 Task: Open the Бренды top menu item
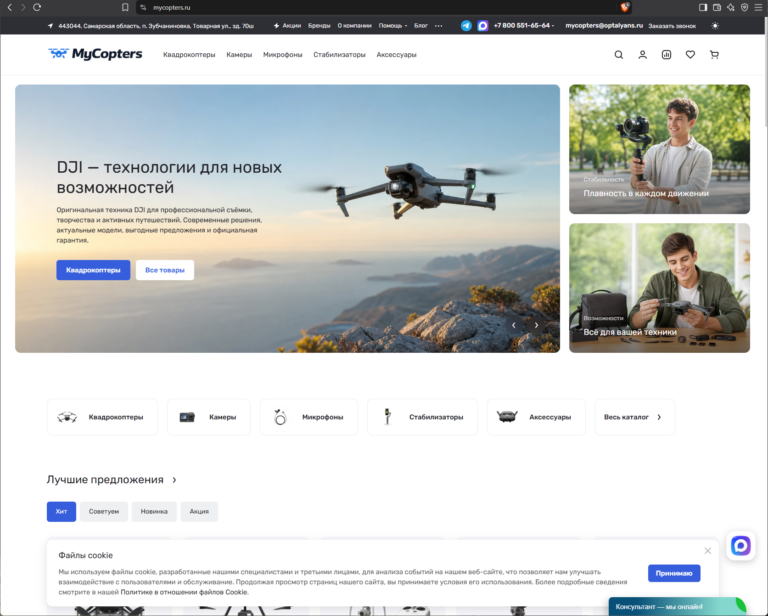(319, 25)
